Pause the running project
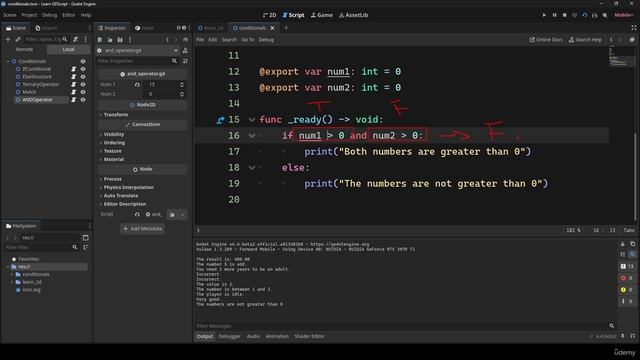The image size is (640, 360). [554, 15]
